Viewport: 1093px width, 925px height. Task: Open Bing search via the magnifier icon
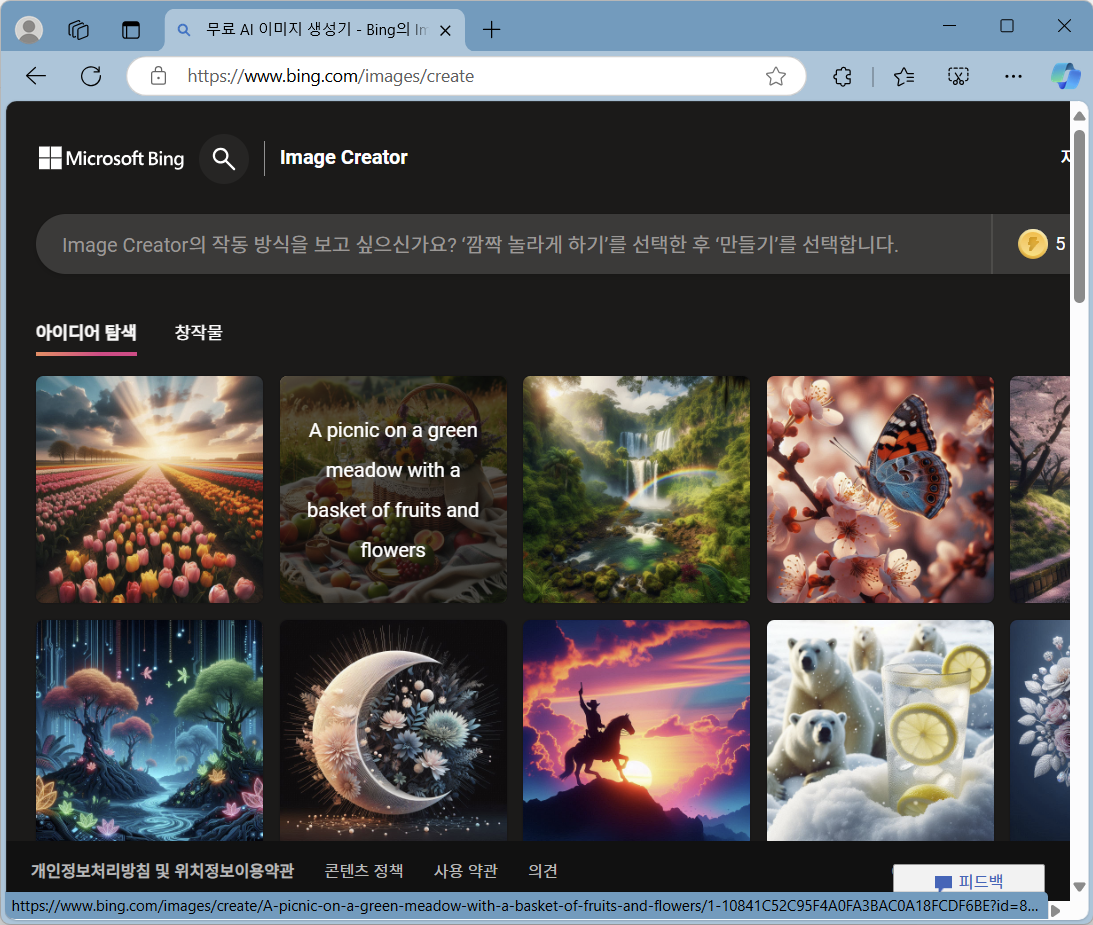224,158
